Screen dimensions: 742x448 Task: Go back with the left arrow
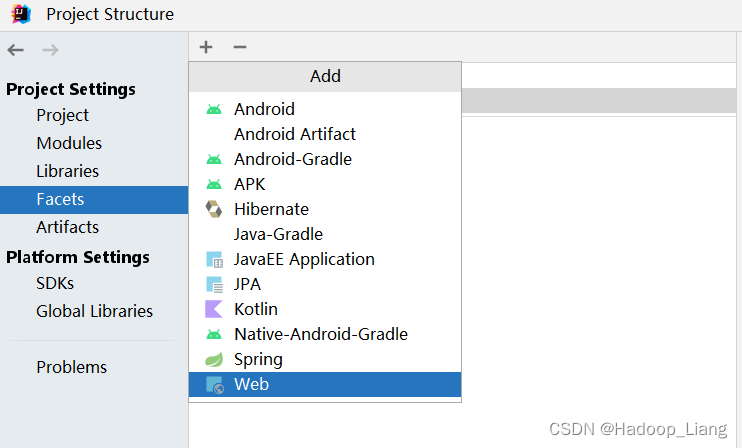16,50
